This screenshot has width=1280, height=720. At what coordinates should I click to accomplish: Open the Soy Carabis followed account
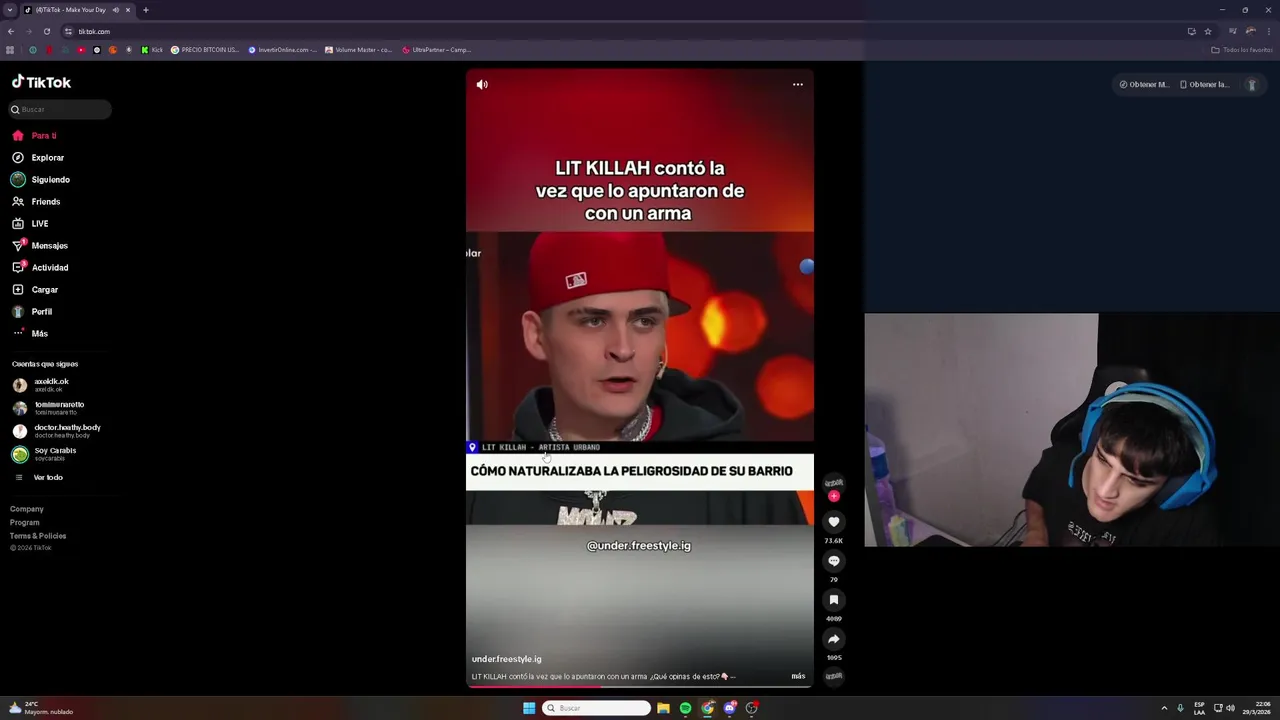pos(44,453)
